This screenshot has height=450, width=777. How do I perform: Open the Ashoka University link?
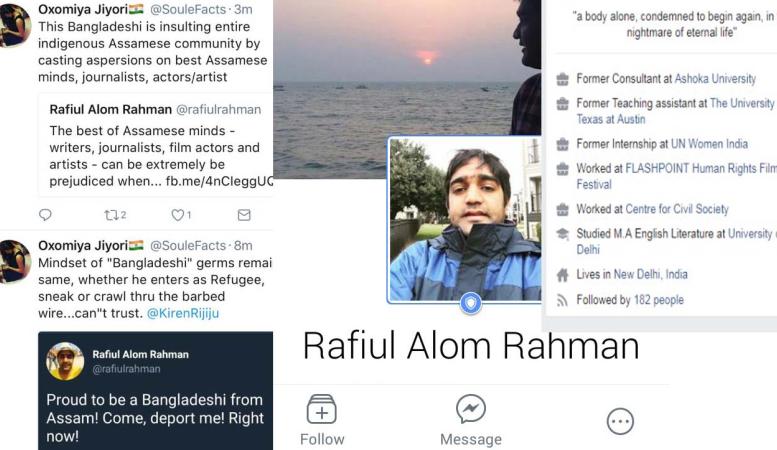[715, 79]
